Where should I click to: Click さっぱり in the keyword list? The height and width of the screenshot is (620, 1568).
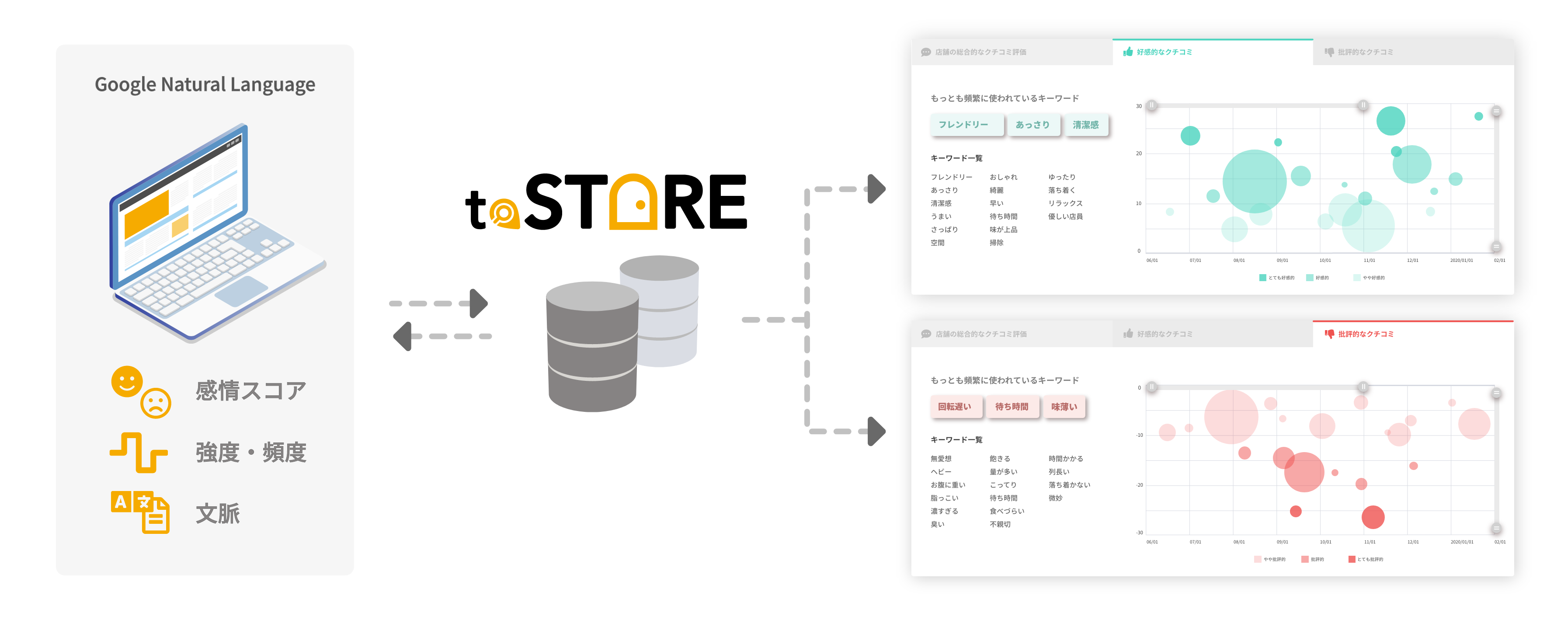pyautogui.click(x=944, y=230)
